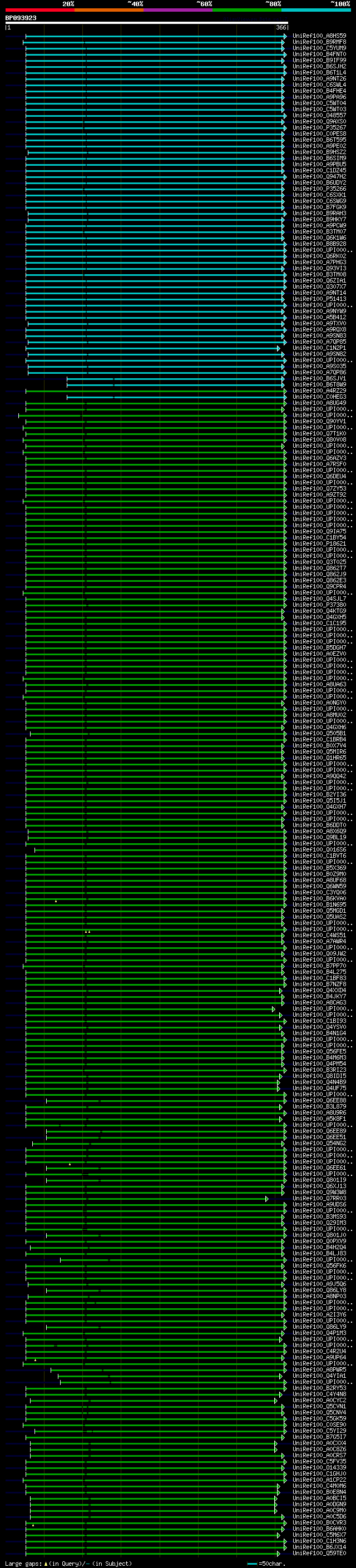Select the UniRef100_O48557 entry
Screen dimensions: 356x1568
319,116
